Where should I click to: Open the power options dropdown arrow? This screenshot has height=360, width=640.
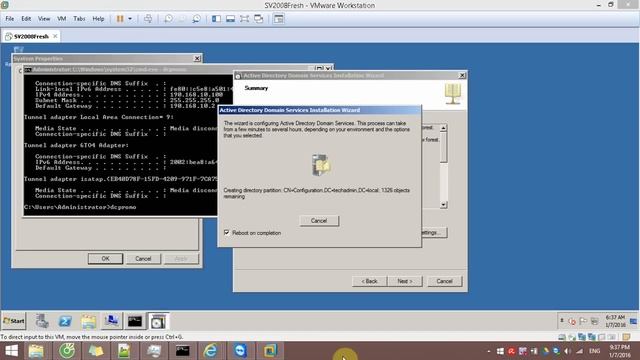coord(130,19)
